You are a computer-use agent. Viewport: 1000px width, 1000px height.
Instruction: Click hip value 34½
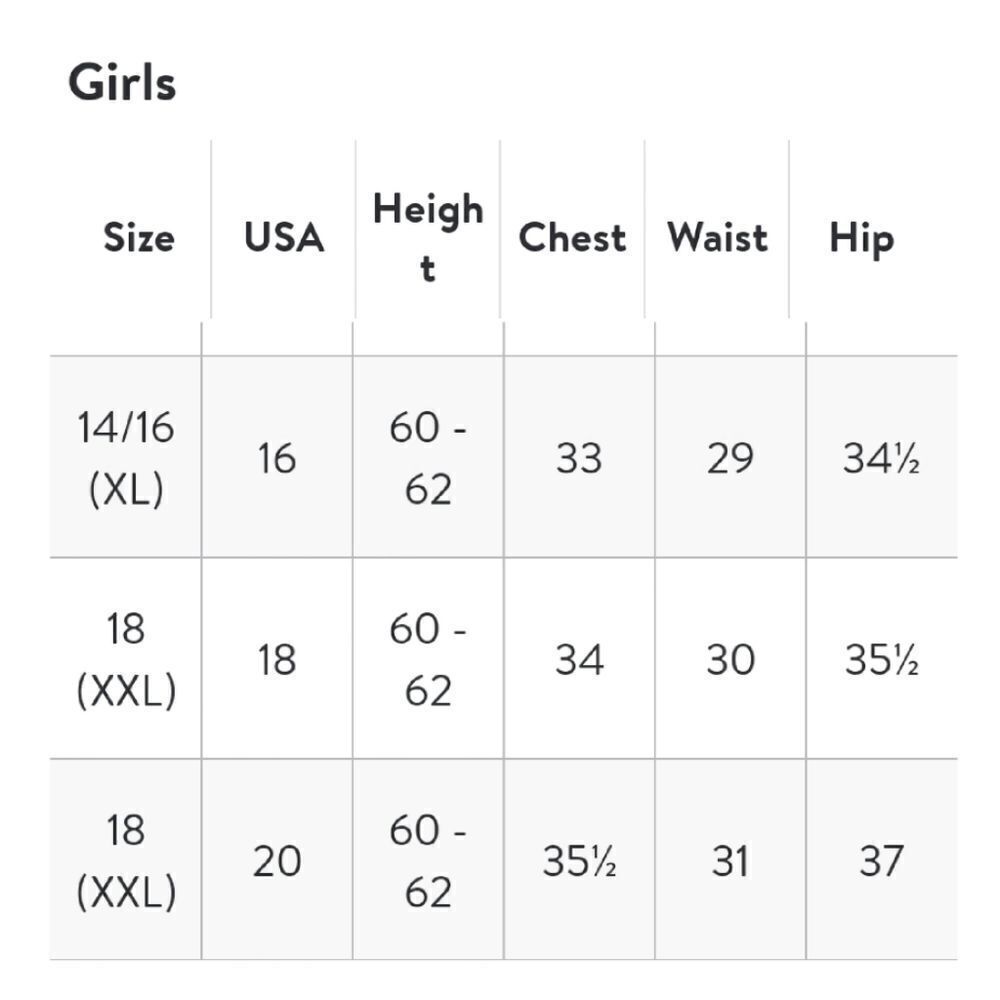(881, 458)
